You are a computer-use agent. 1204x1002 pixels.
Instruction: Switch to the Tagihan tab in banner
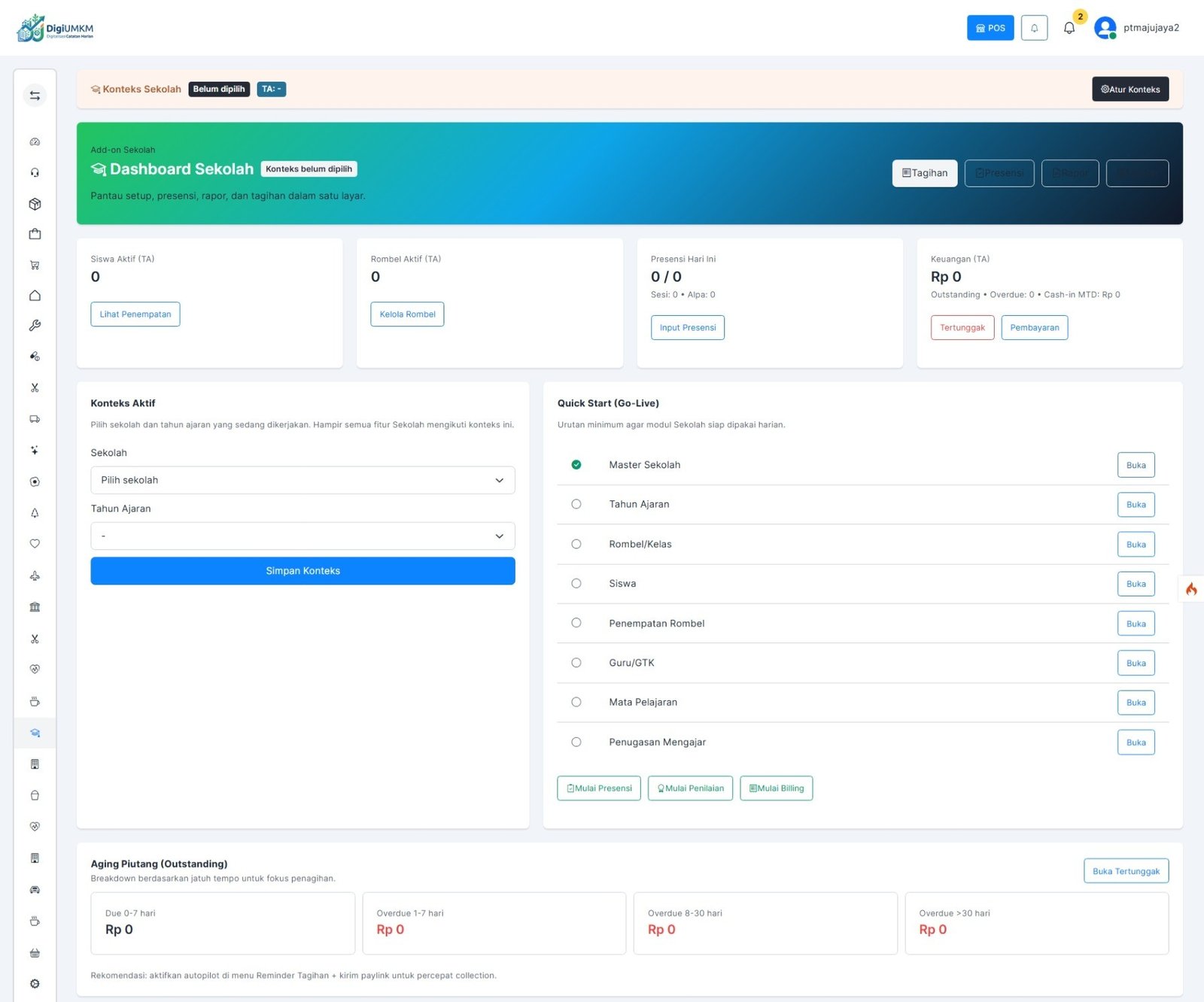[x=925, y=173]
